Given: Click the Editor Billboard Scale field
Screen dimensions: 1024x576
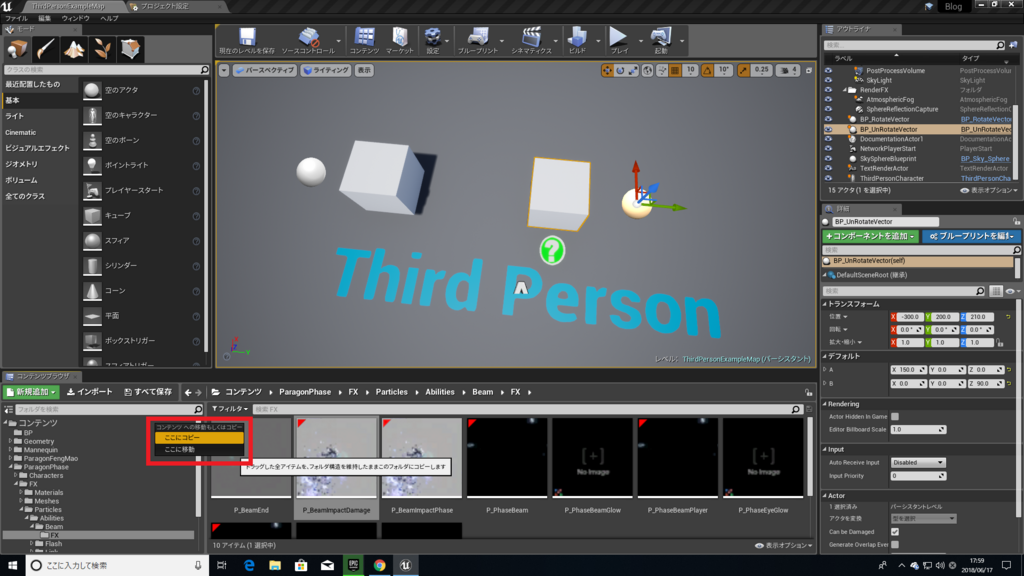Looking at the screenshot, I should (x=918, y=430).
